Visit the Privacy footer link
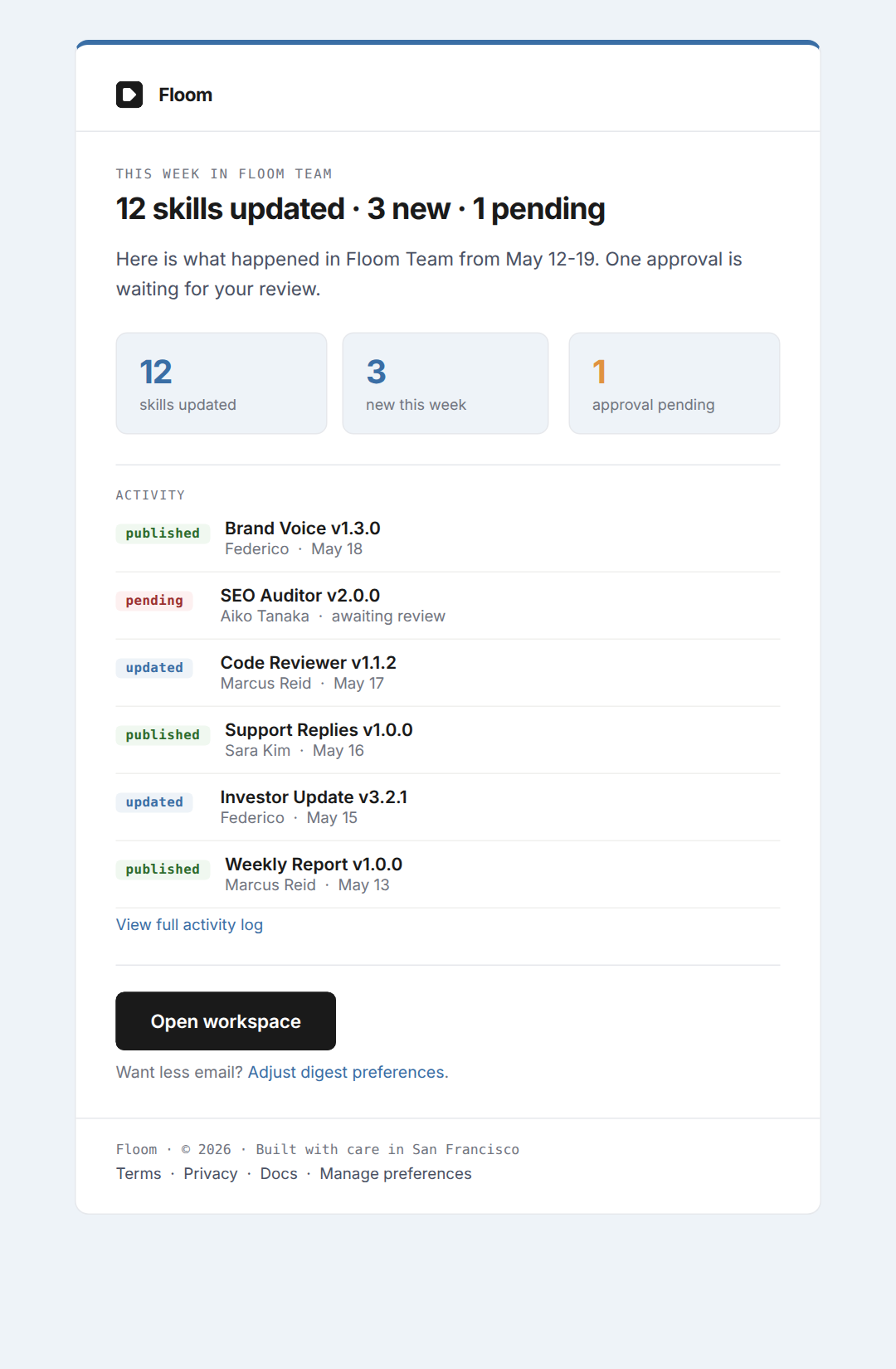This screenshot has width=896, height=1369. (211, 1173)
